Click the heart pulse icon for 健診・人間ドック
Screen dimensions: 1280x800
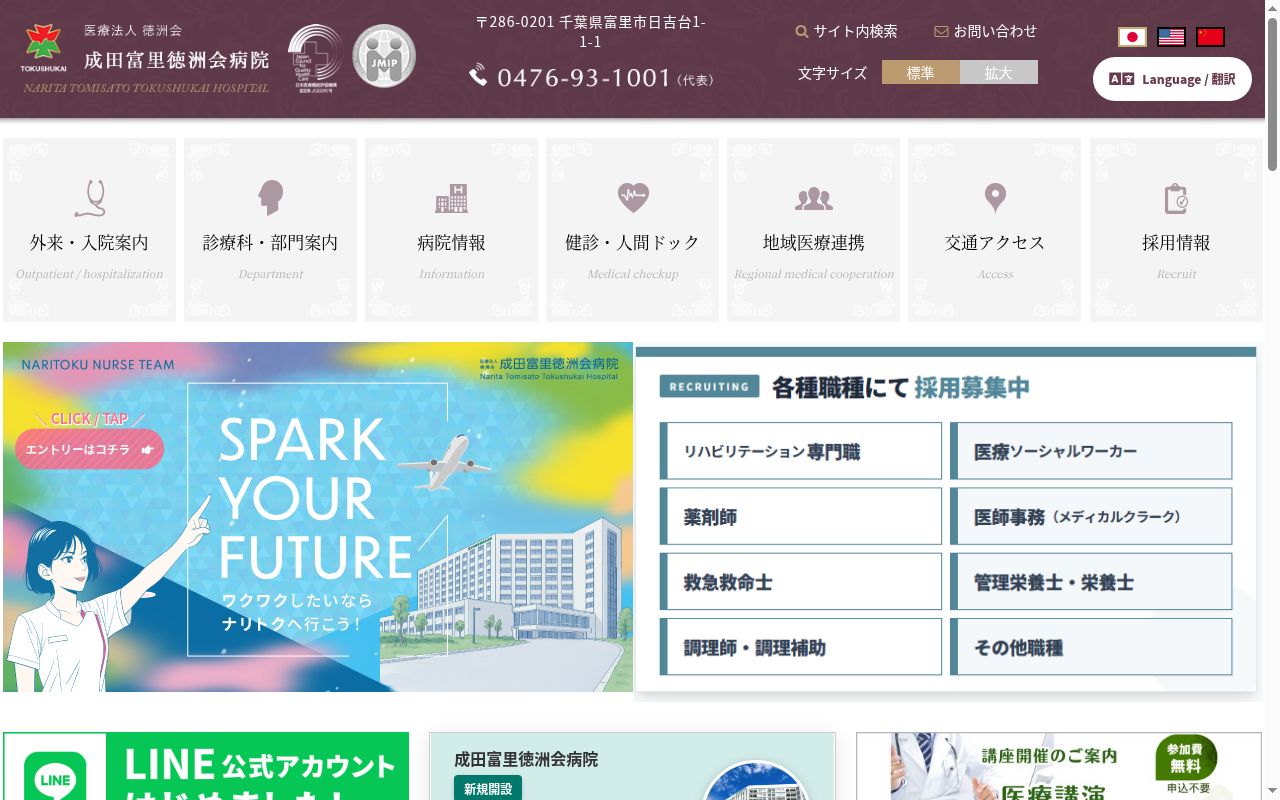click(633, 197)
